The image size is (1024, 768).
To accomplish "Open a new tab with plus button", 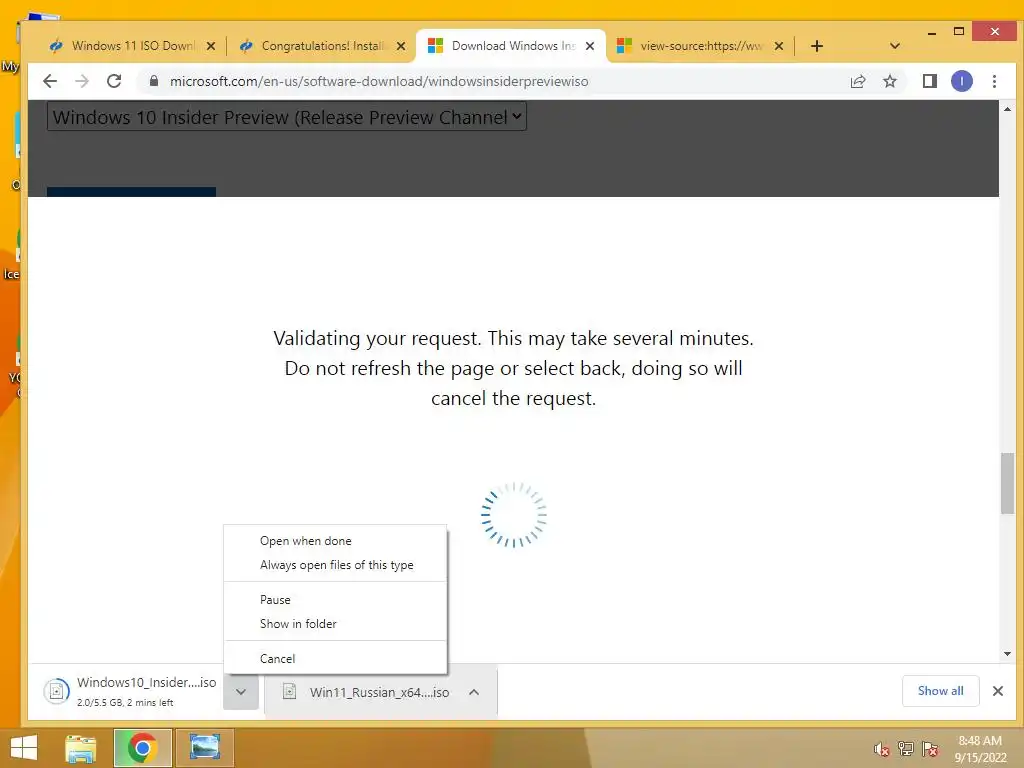I will click(816, 46).
